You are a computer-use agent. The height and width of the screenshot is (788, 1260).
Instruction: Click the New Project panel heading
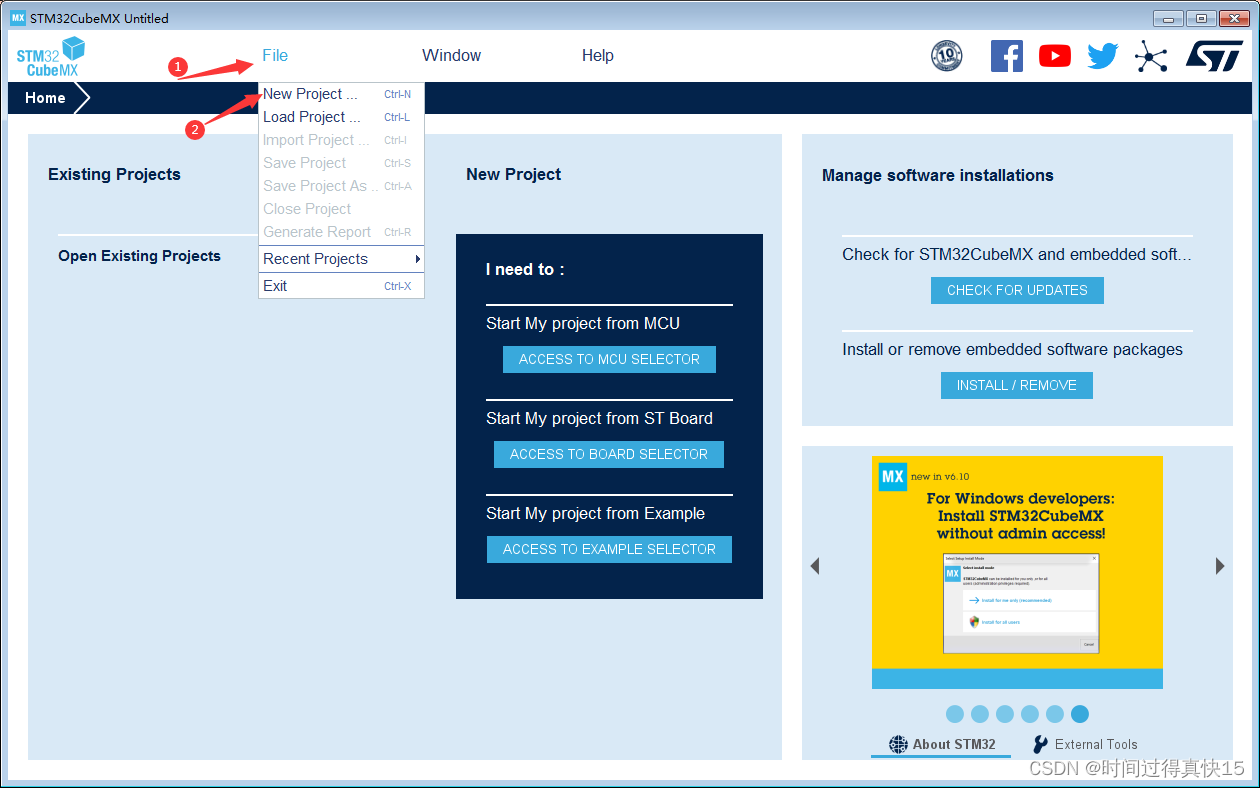click(514, 175)
